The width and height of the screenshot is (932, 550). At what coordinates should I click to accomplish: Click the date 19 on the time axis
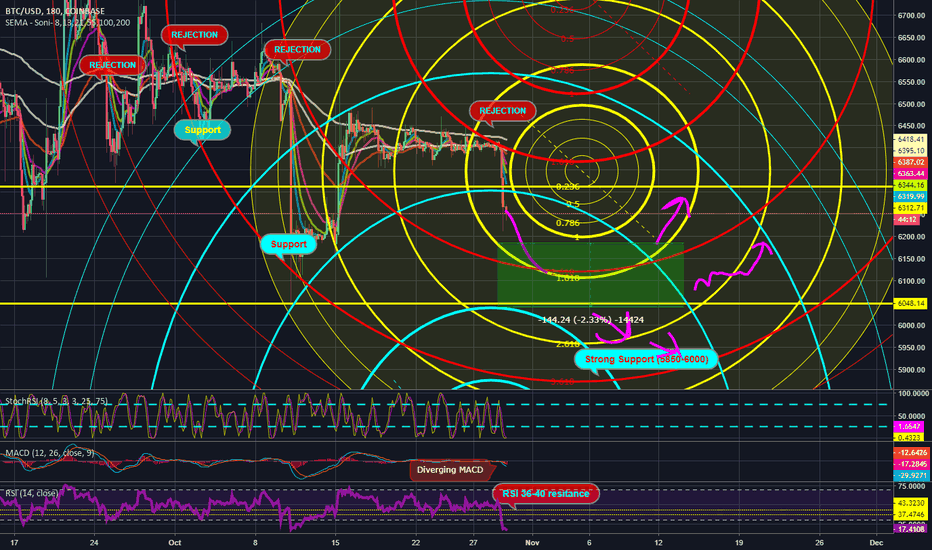pyautogui.click(x=739, y=542)
